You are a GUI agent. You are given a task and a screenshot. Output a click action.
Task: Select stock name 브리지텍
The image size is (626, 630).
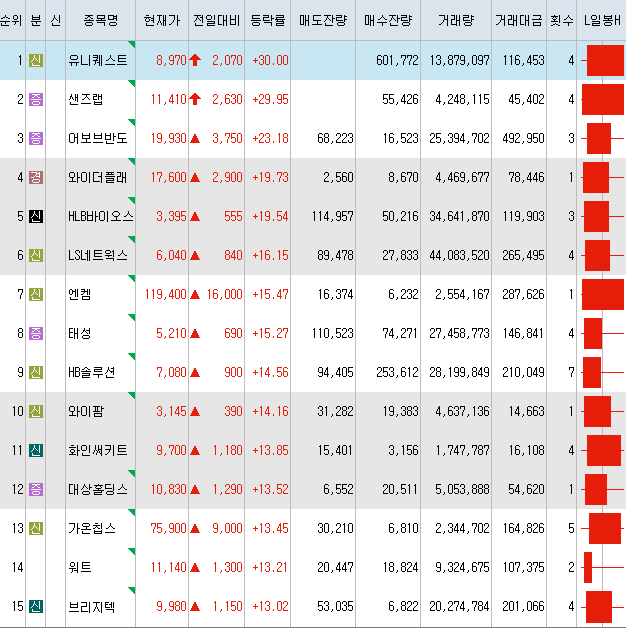coord(92,606)
